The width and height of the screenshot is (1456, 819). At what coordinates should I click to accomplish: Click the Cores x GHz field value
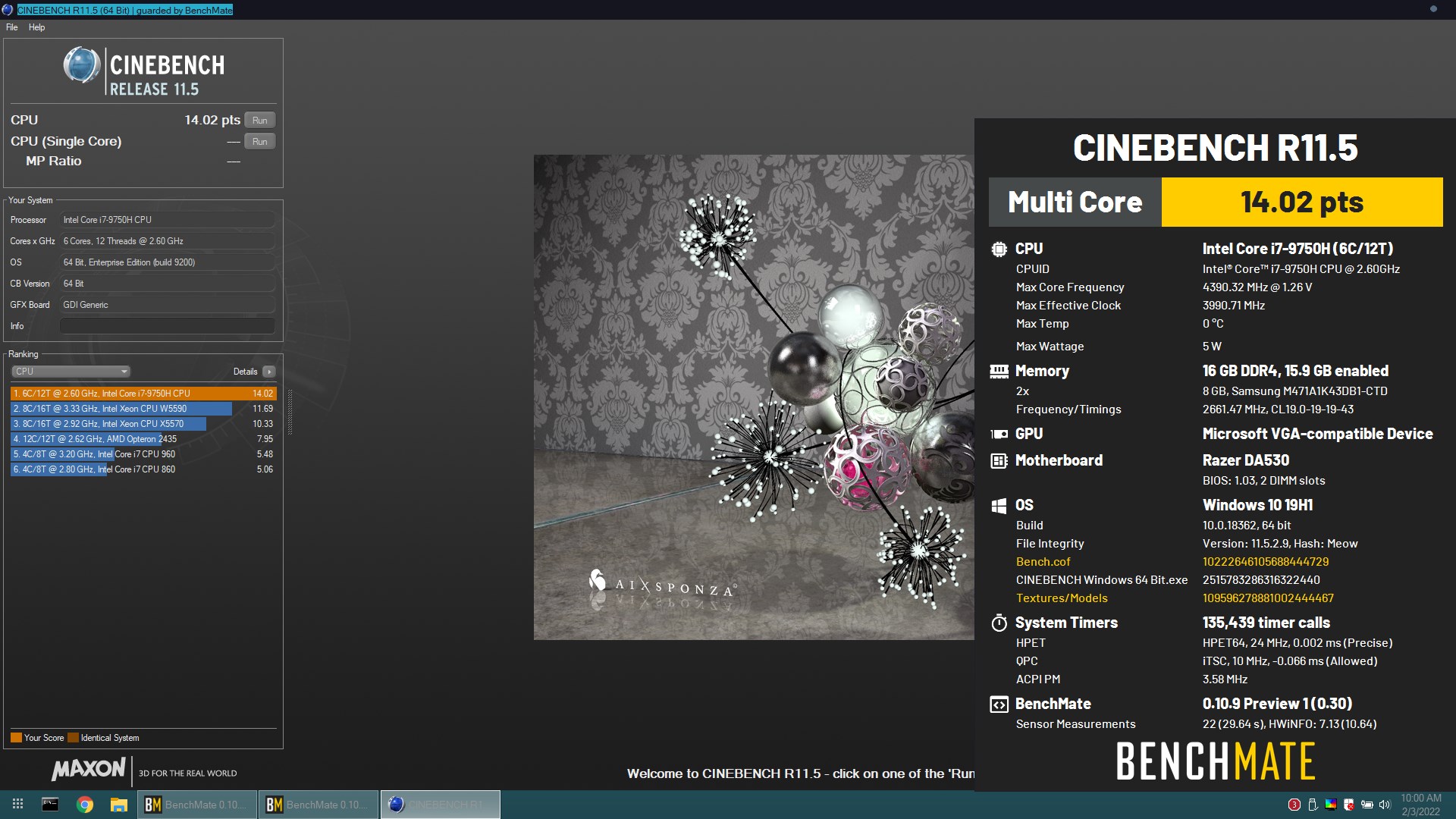(167, 241)
